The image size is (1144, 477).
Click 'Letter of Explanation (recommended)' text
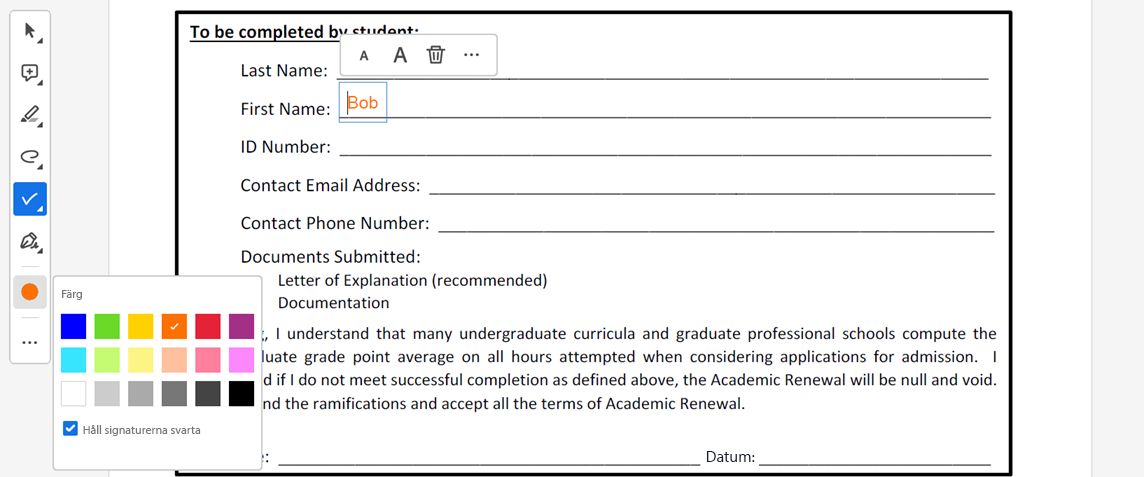(x=412, y=280)
